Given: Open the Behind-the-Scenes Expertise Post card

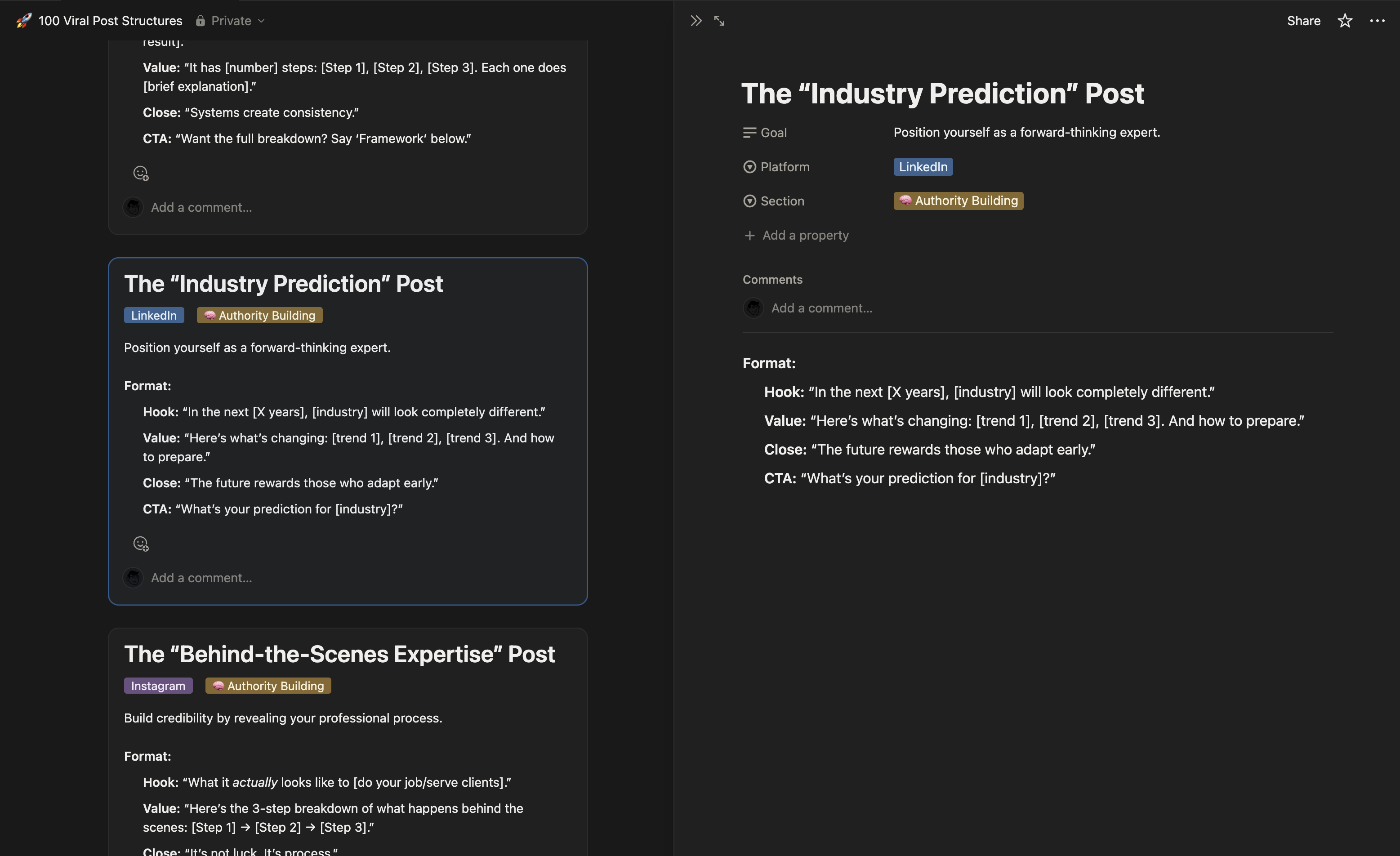Looking at the screenshot, I should click(339, 654).
